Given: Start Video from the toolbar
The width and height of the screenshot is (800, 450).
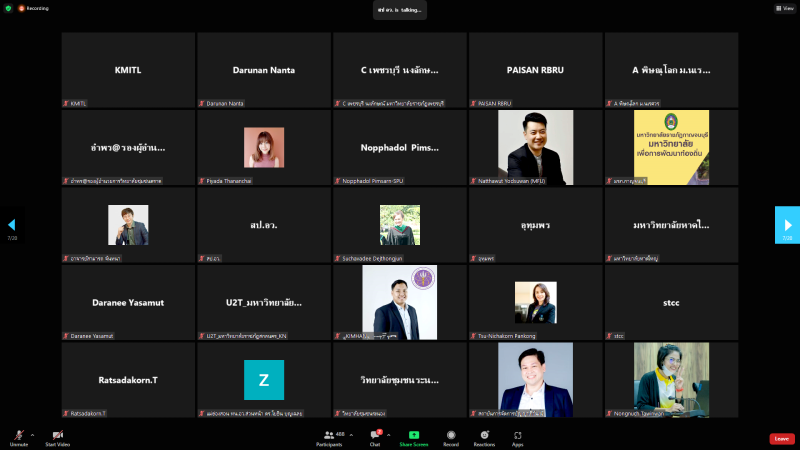Looking at the screenshot, I should coord(57,437).
